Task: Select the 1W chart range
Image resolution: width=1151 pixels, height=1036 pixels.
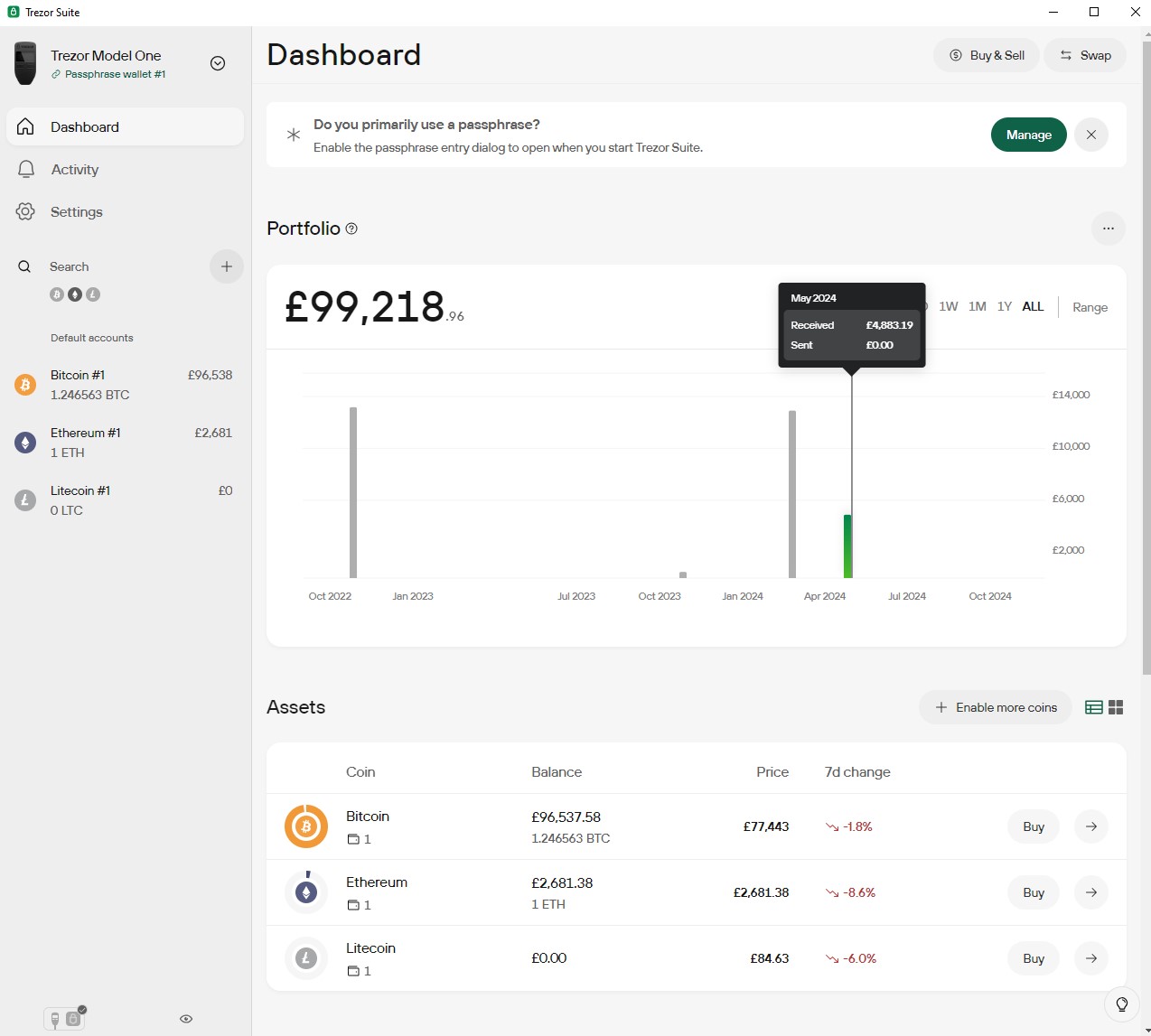Action: (949, 306)
